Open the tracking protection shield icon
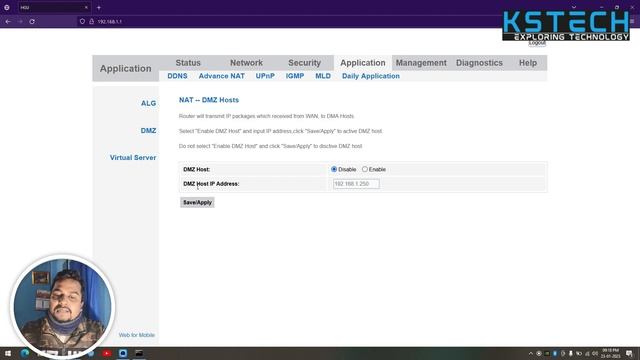 click(x=82, y=21)
